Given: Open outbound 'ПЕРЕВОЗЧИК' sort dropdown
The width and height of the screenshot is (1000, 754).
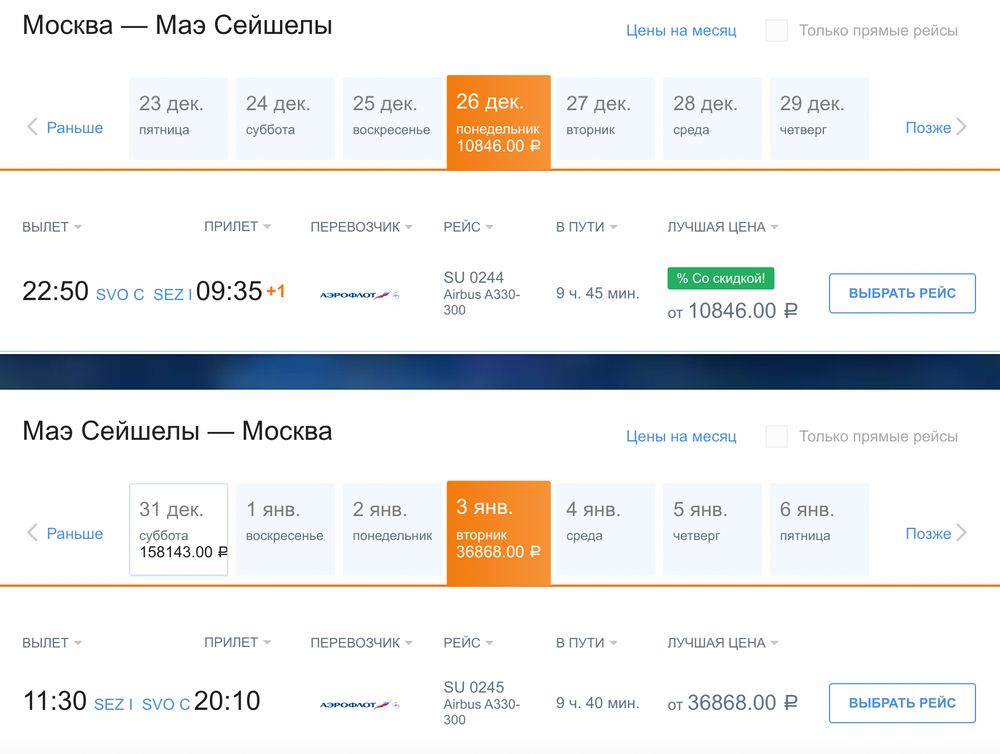Looking at the screenshot, I should (x=361, y=227).
